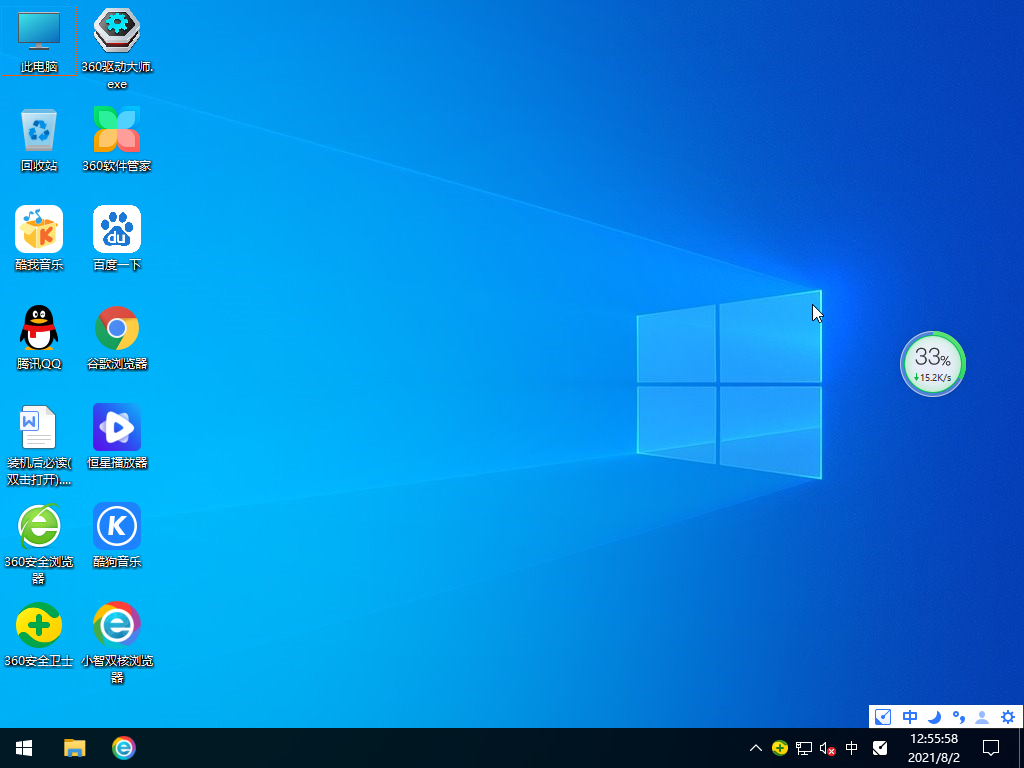1024x768 pixels.
Task: Launch 360软件管家 software manager
Action: coord(117,130)
